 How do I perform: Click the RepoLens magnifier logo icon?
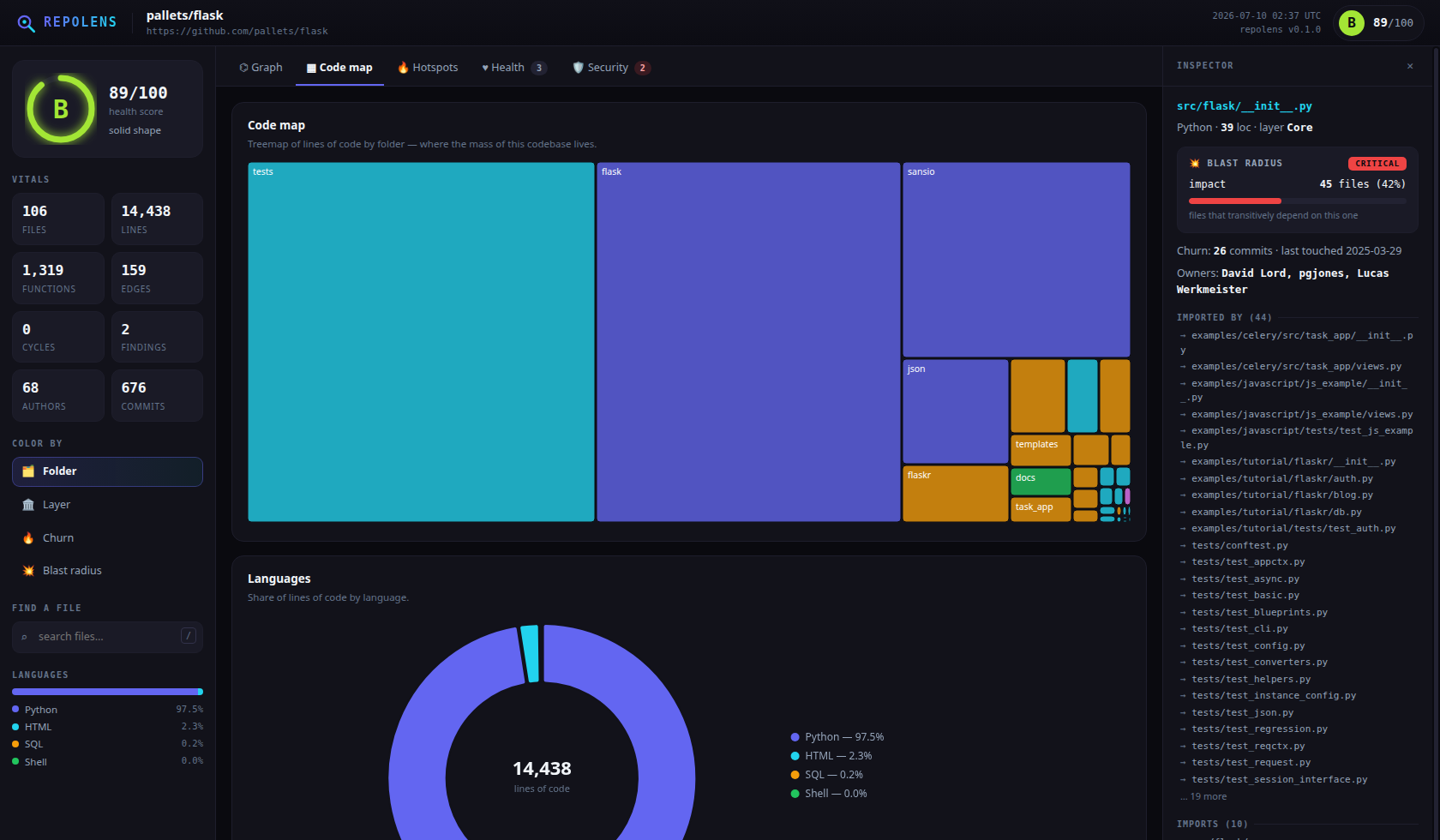tap(27, 23)
